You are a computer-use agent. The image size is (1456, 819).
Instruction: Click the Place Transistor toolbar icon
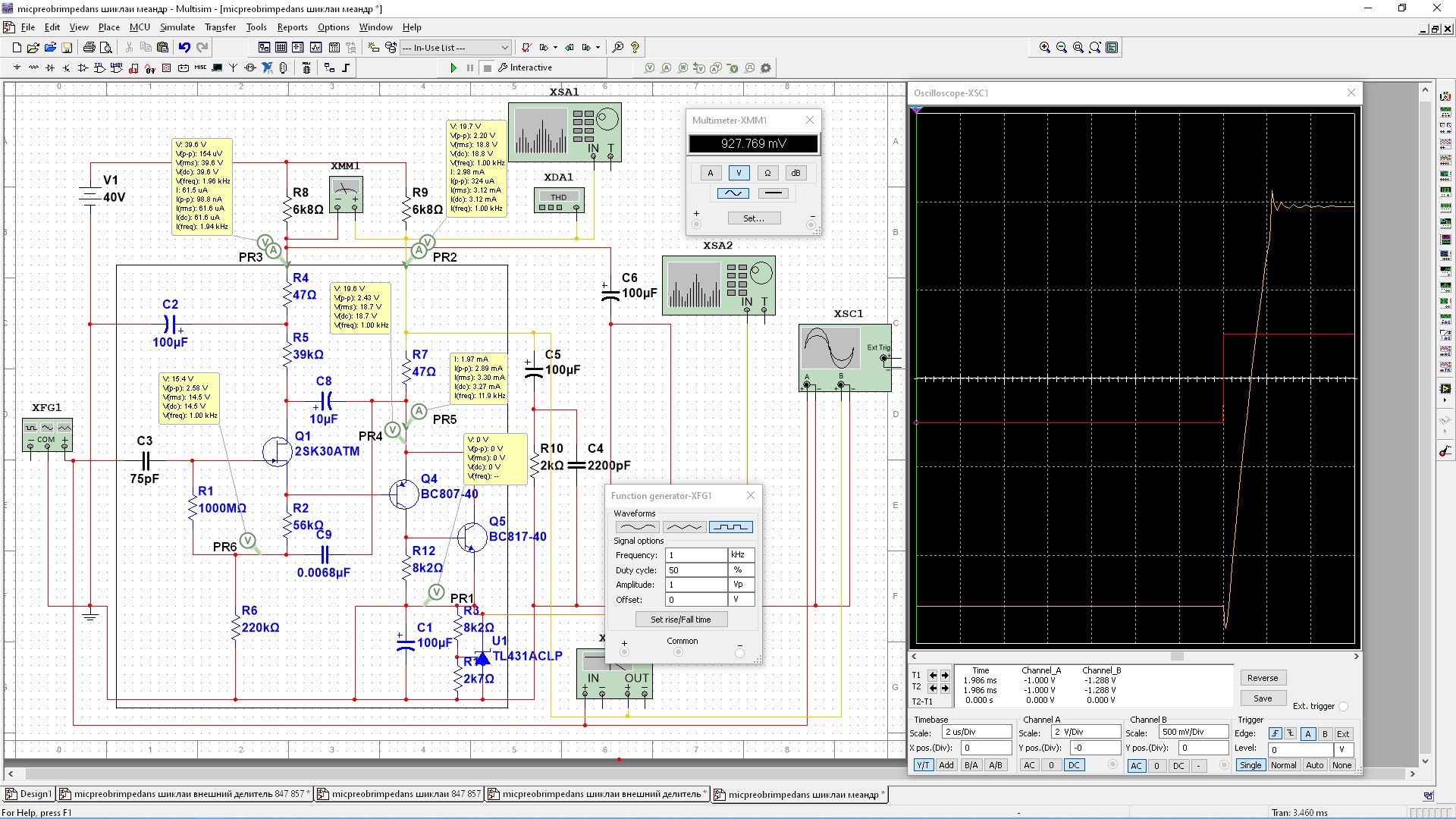(x=67, y=67)
